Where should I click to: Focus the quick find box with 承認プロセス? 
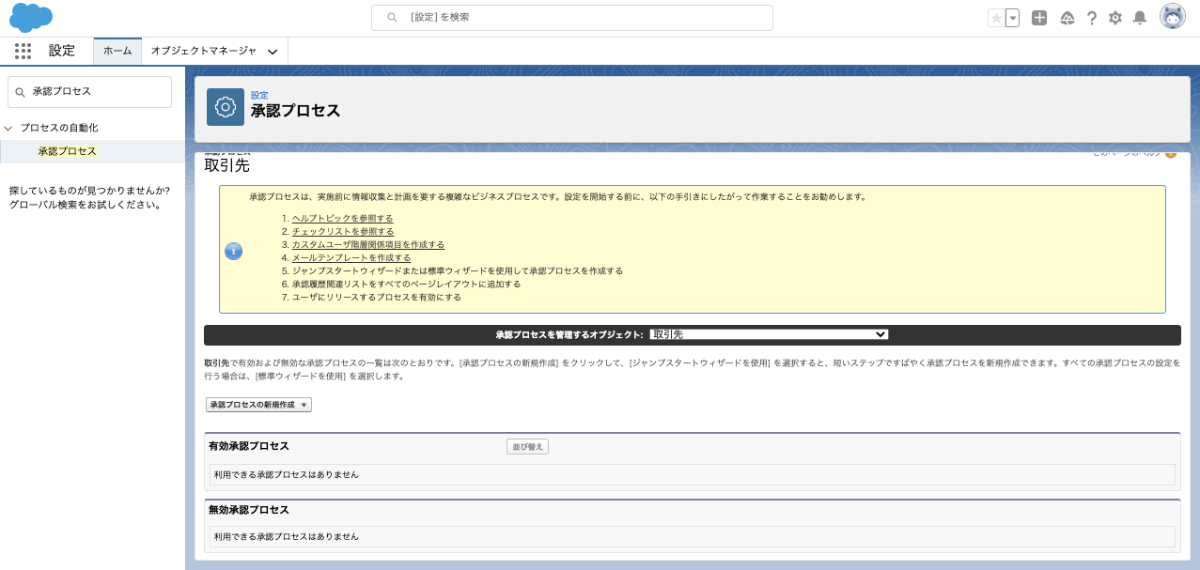[x=90, y=91]
